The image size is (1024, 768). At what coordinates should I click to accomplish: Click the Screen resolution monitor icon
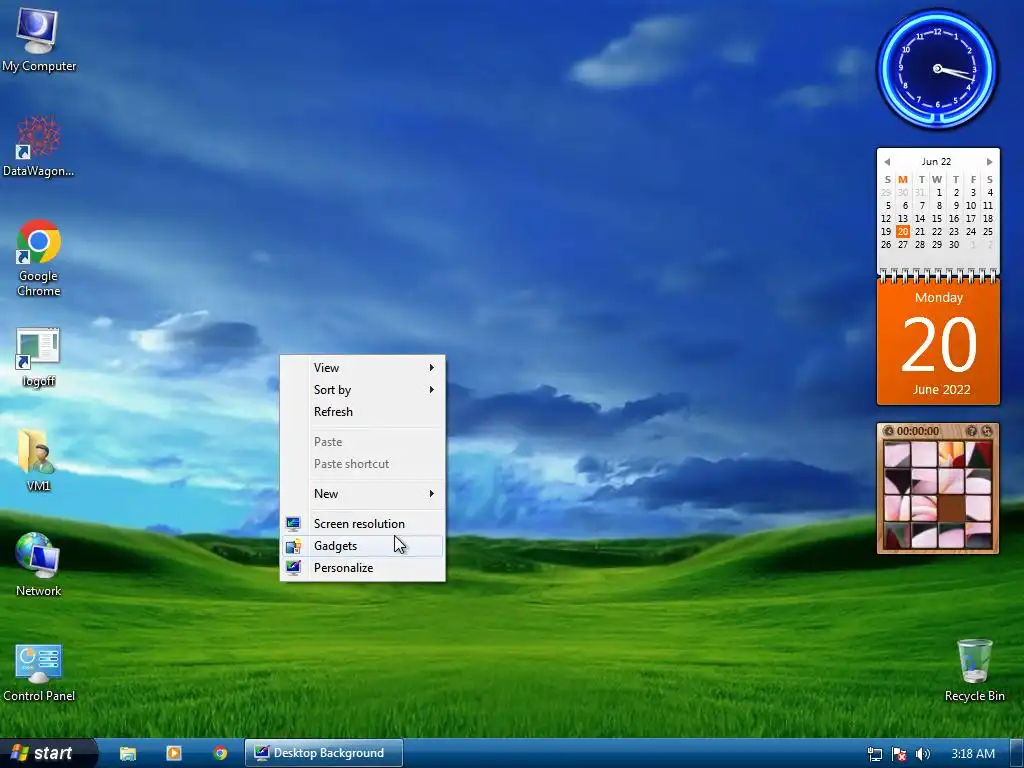293,524
